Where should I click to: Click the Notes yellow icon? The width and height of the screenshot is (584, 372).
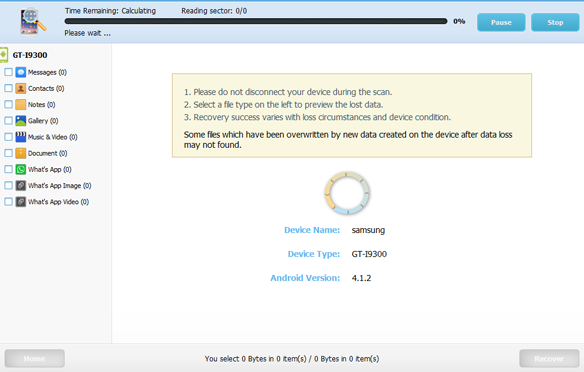(21, 105)
